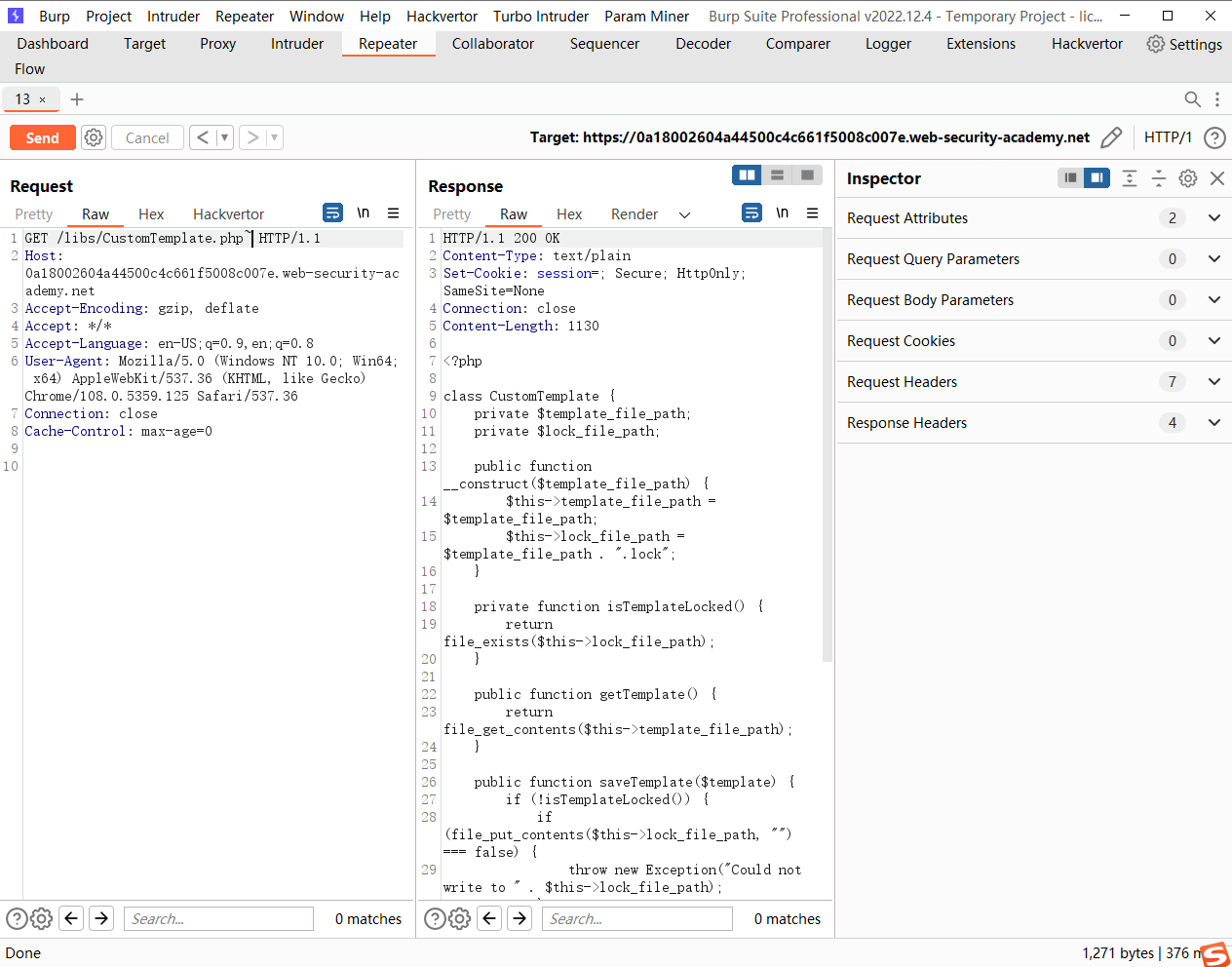Image resolution: width=1232 pixels, height=967 pixels.
Task: Open the Flow extension tab
Action: point(29,69)
